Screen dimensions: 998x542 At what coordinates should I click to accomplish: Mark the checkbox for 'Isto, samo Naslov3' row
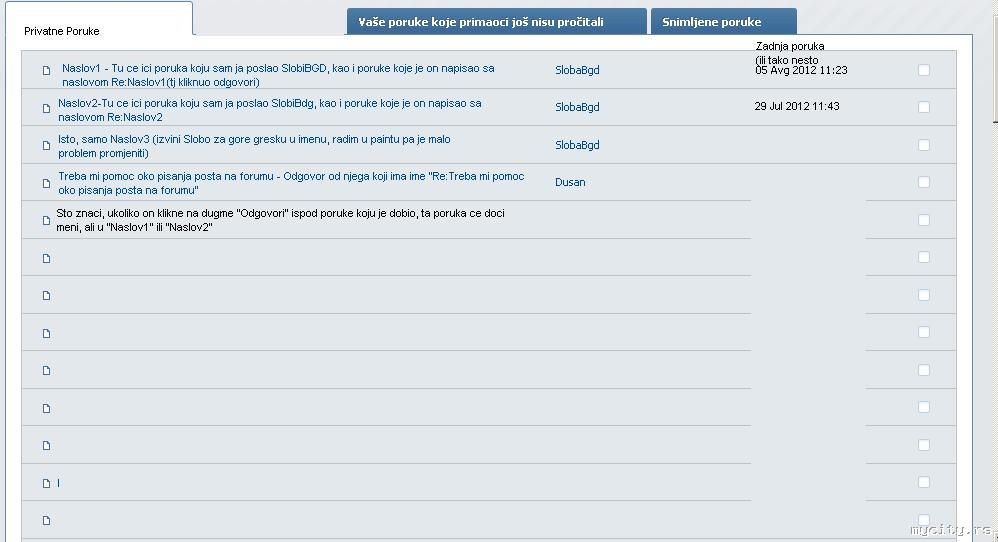point(923,145)
